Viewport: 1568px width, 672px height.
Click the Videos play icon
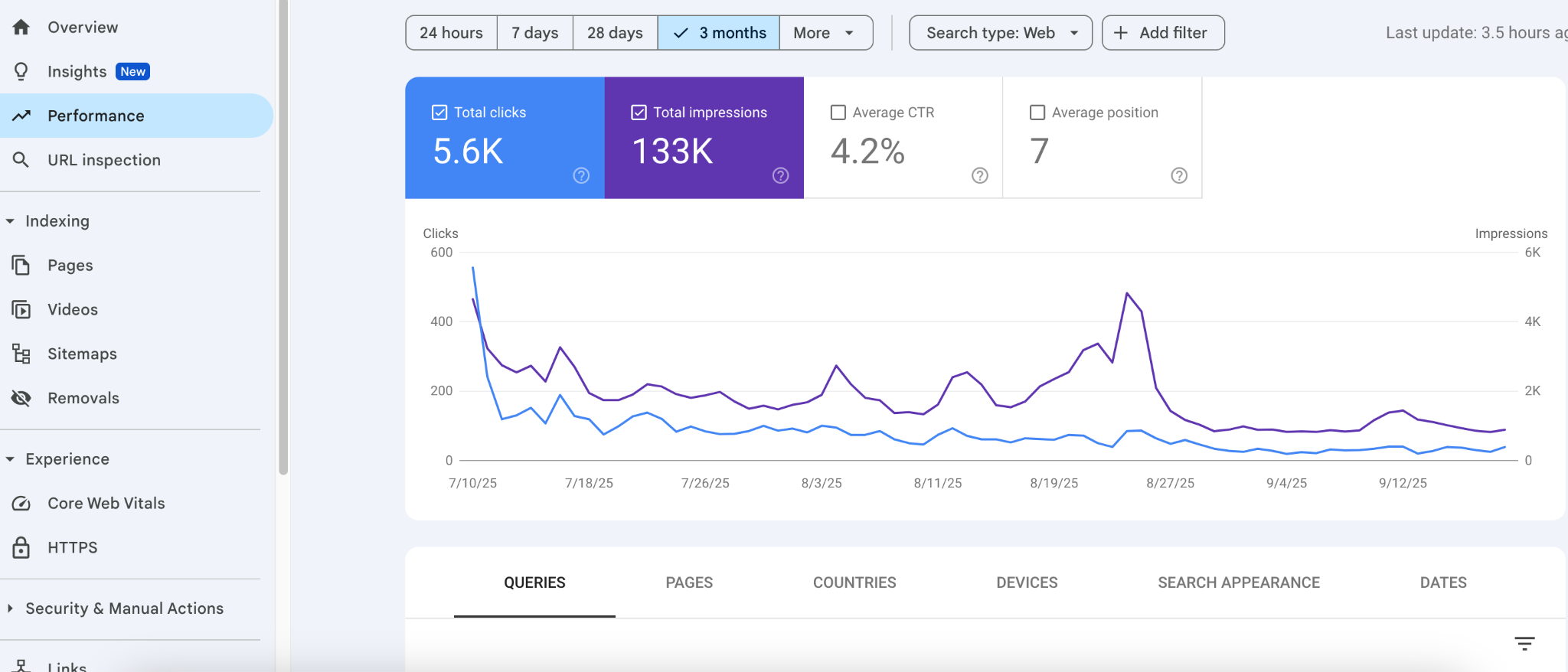(x=21, y=309)
